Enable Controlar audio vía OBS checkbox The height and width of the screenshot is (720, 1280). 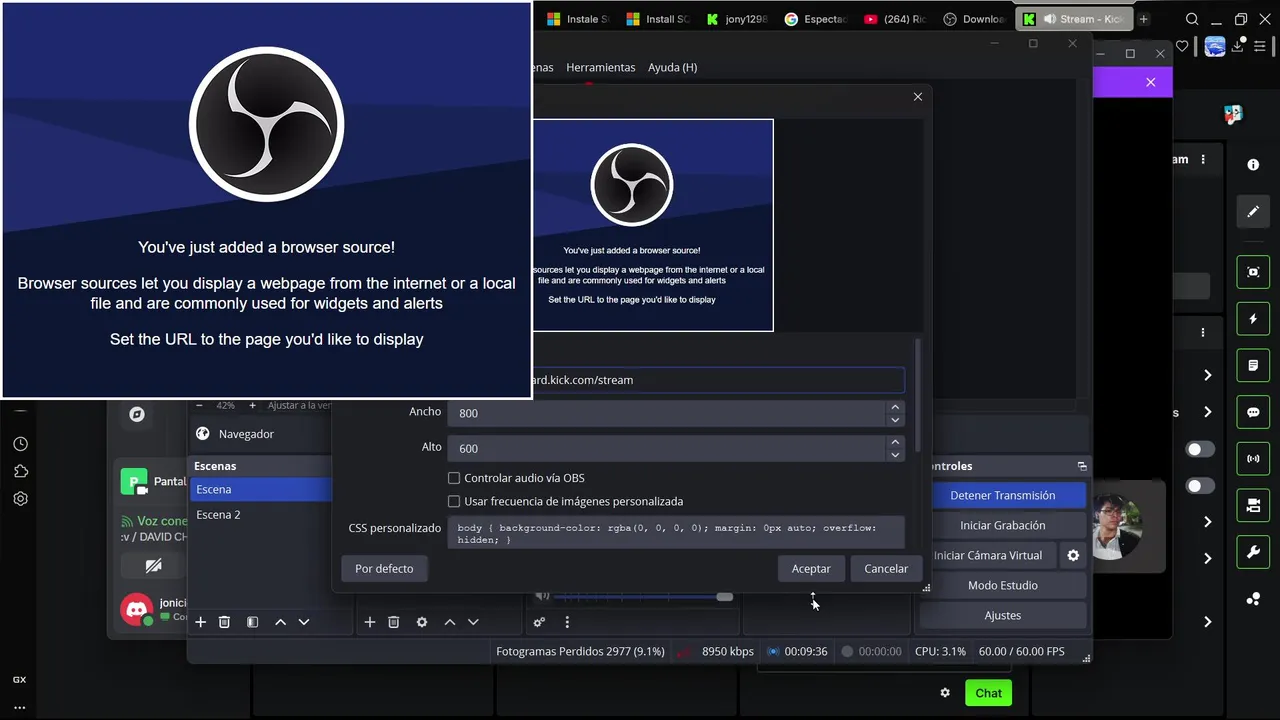pyautogui.click(x=454, y=478)
